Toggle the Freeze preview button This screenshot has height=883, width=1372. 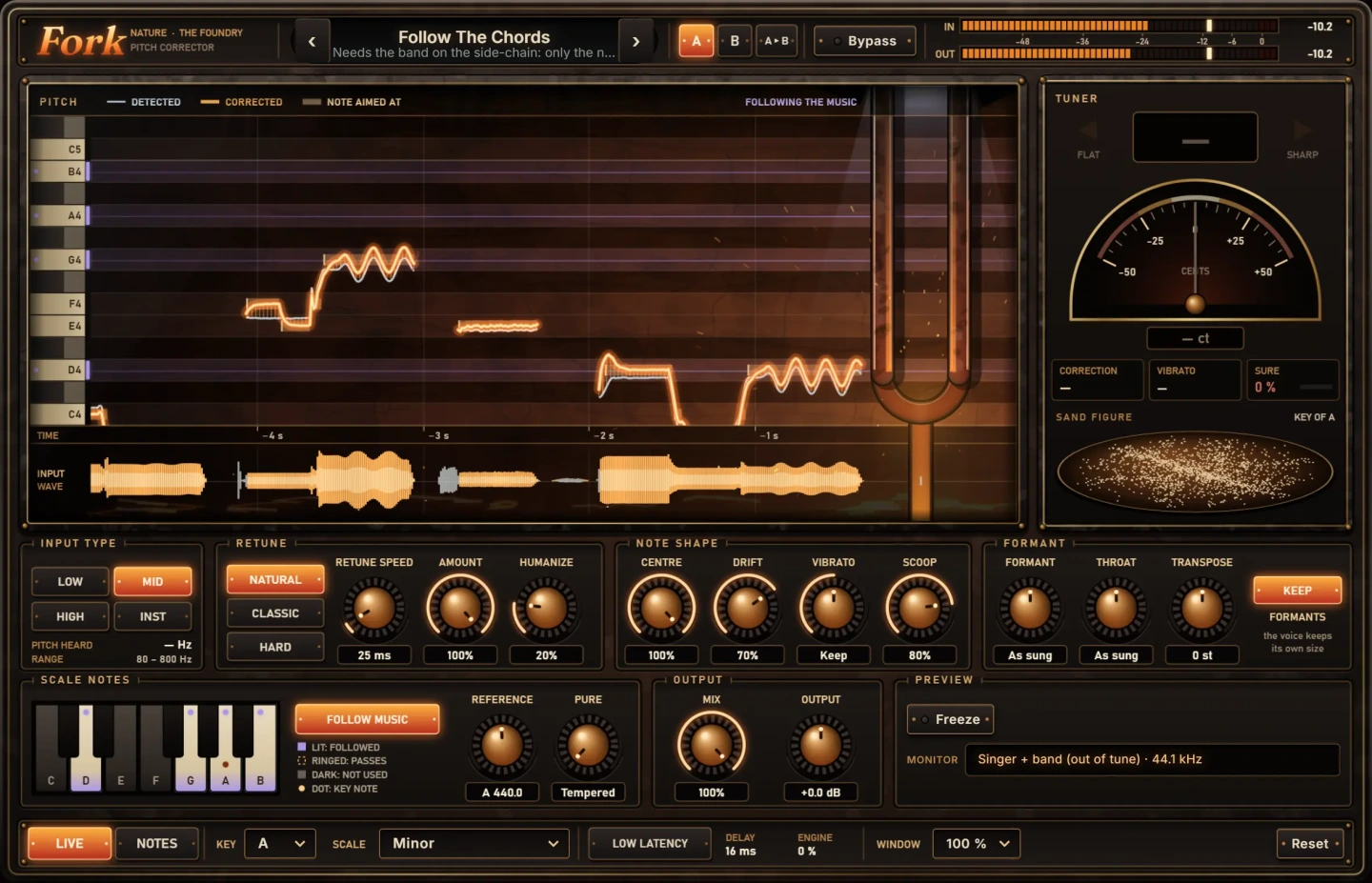[x=950, y=719]
